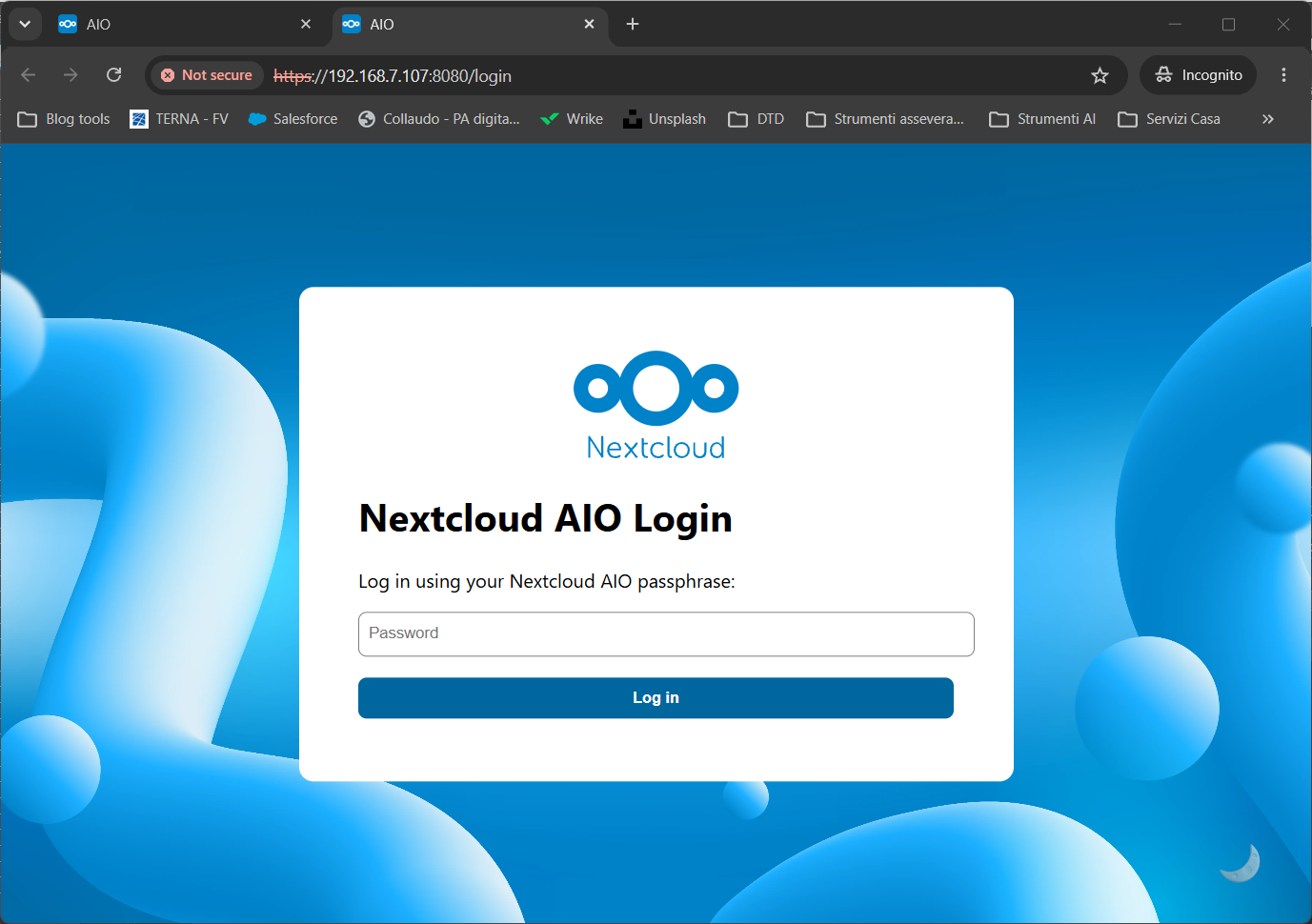This screenshot has width=1312, height=924.
Task: Open a new tab with plus button
Action: [633, 24]
